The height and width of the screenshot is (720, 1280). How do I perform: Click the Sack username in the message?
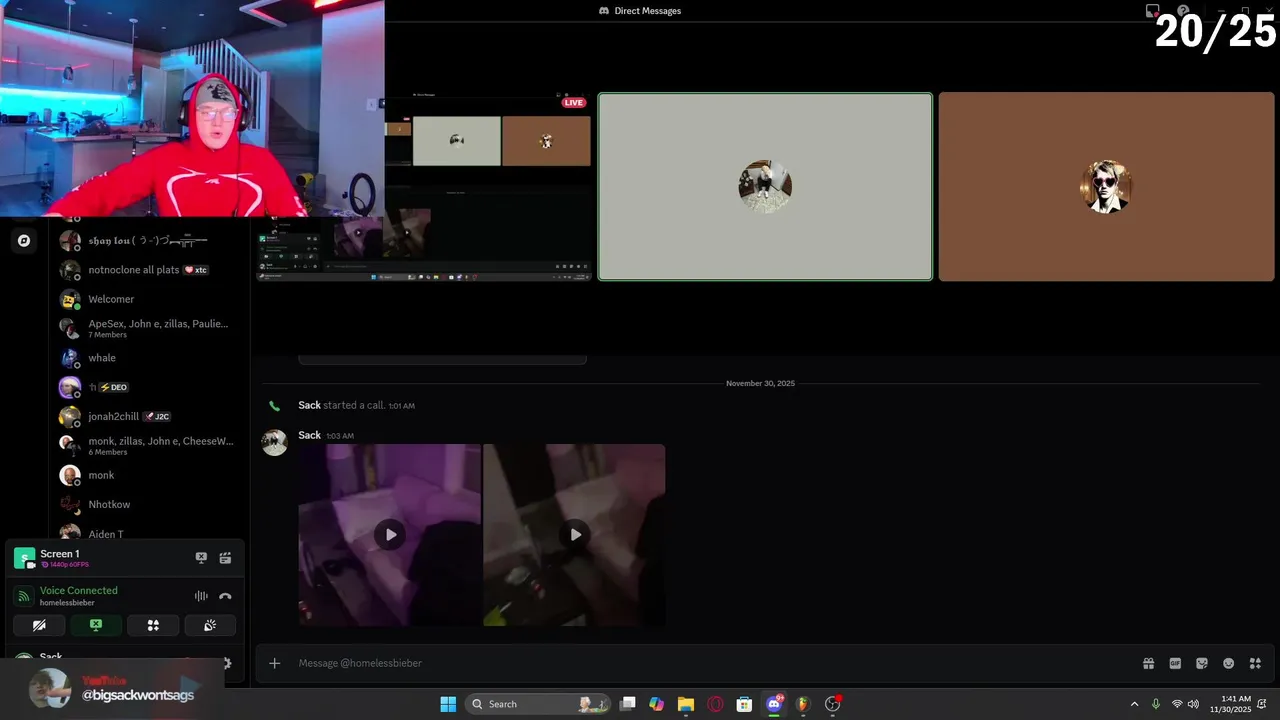pyautogui.click(x=310, y=435)
